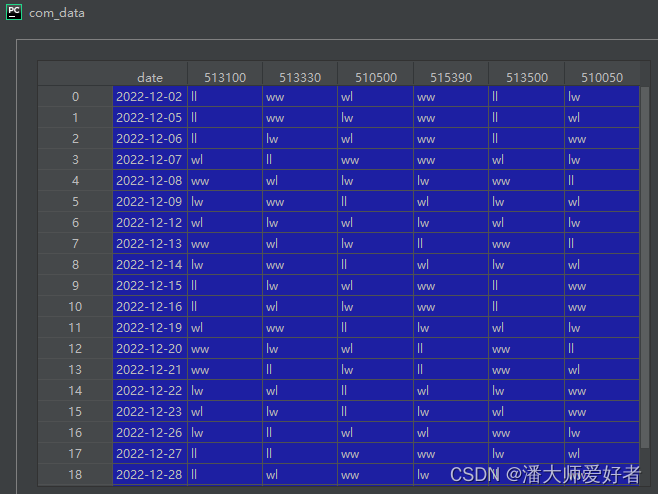Click date cell 2022-12-06
The height and width of the screenshot is (494, 658).
pos(150,139)
